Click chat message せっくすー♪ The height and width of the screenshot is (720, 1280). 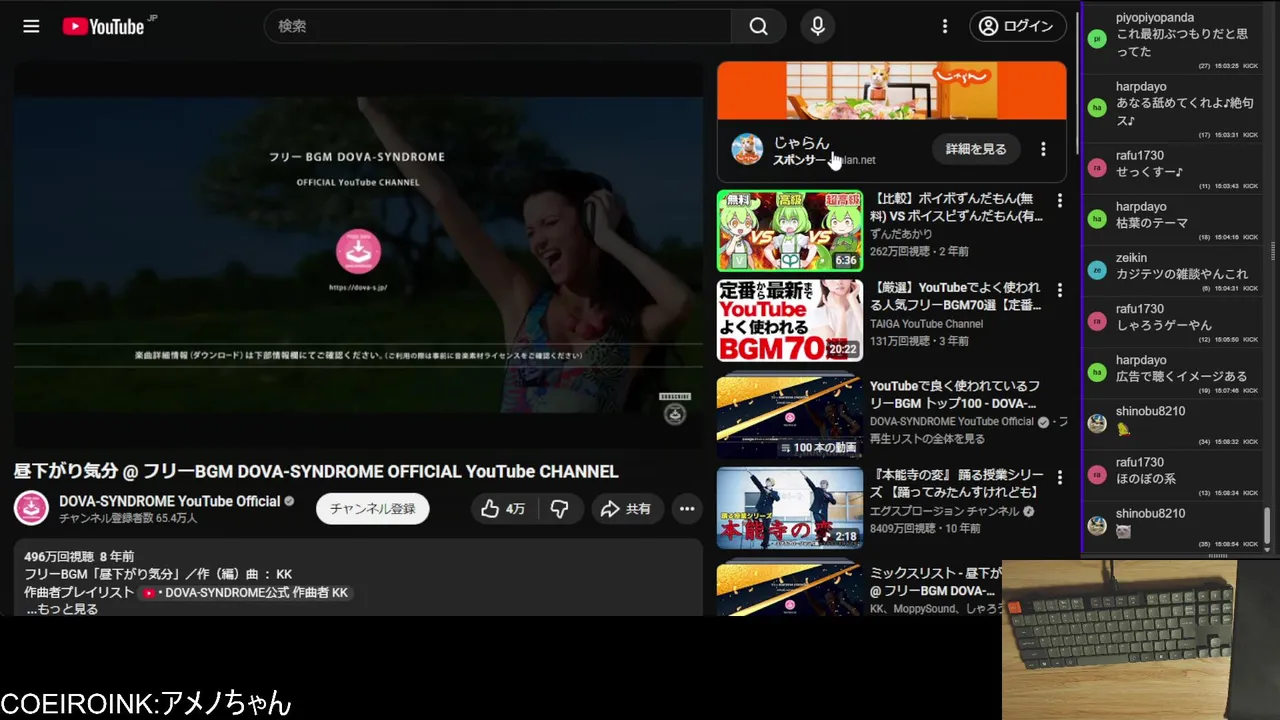pos(1150,172)
